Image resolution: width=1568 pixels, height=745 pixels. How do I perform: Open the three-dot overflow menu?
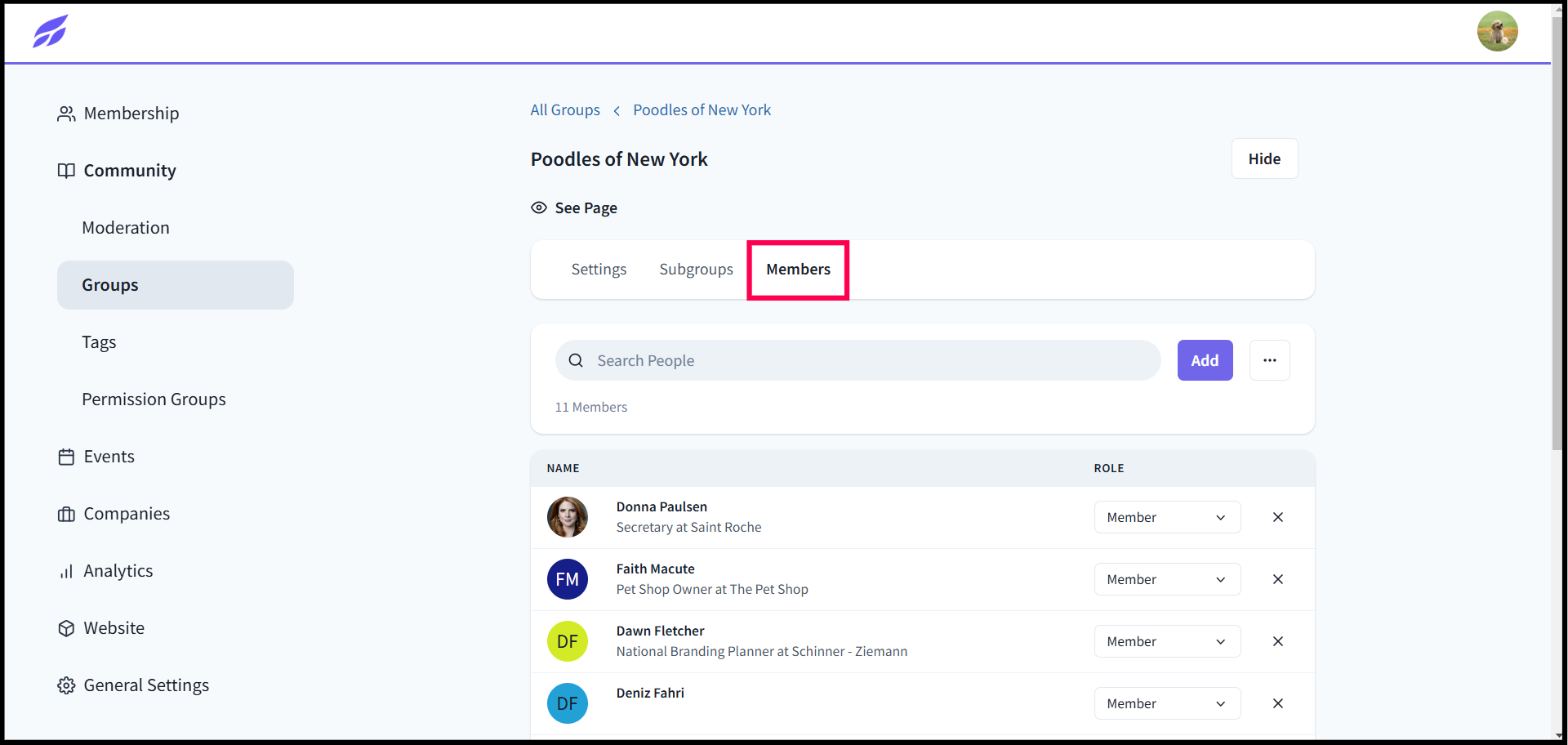(1269, 360)
